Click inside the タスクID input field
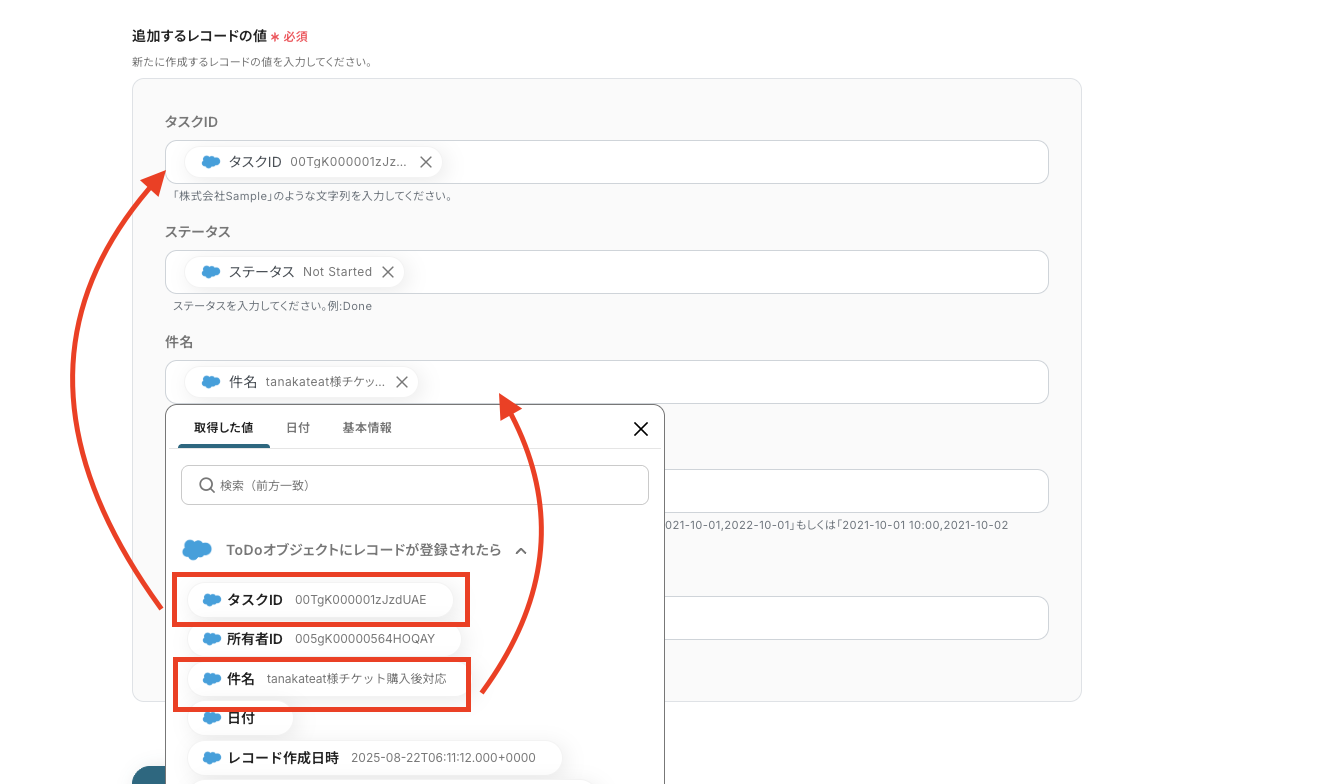This screenshot has height=784, width=1344. point(606,162)
